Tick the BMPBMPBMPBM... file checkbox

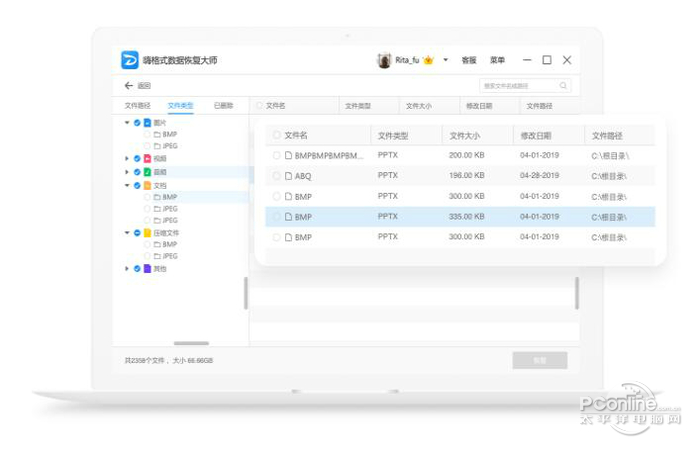276,155
